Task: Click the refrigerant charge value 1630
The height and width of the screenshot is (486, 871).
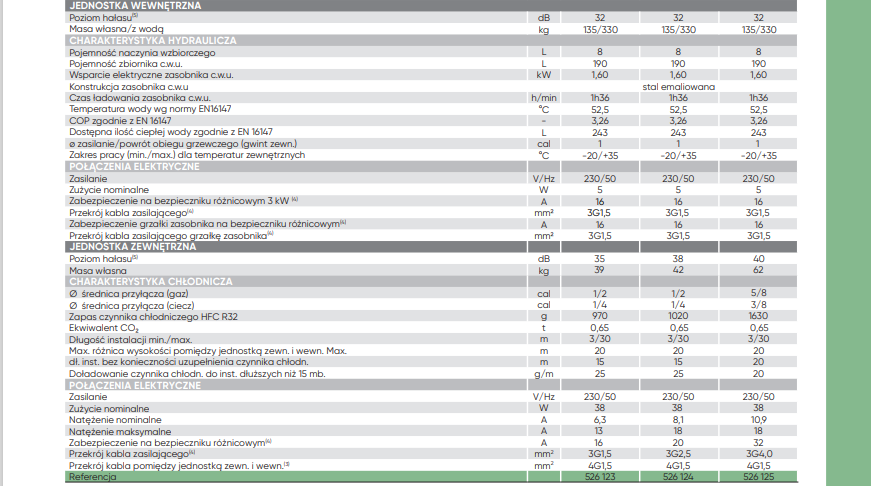Action: 758,315
